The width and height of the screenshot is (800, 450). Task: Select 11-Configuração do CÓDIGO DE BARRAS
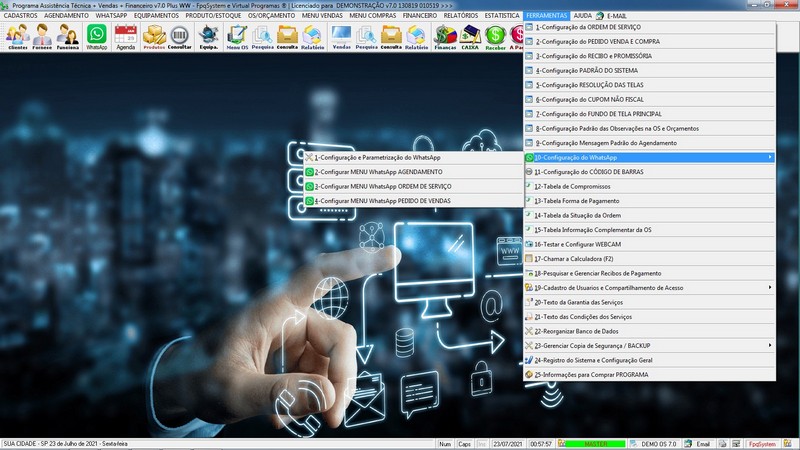coord(649,172)
